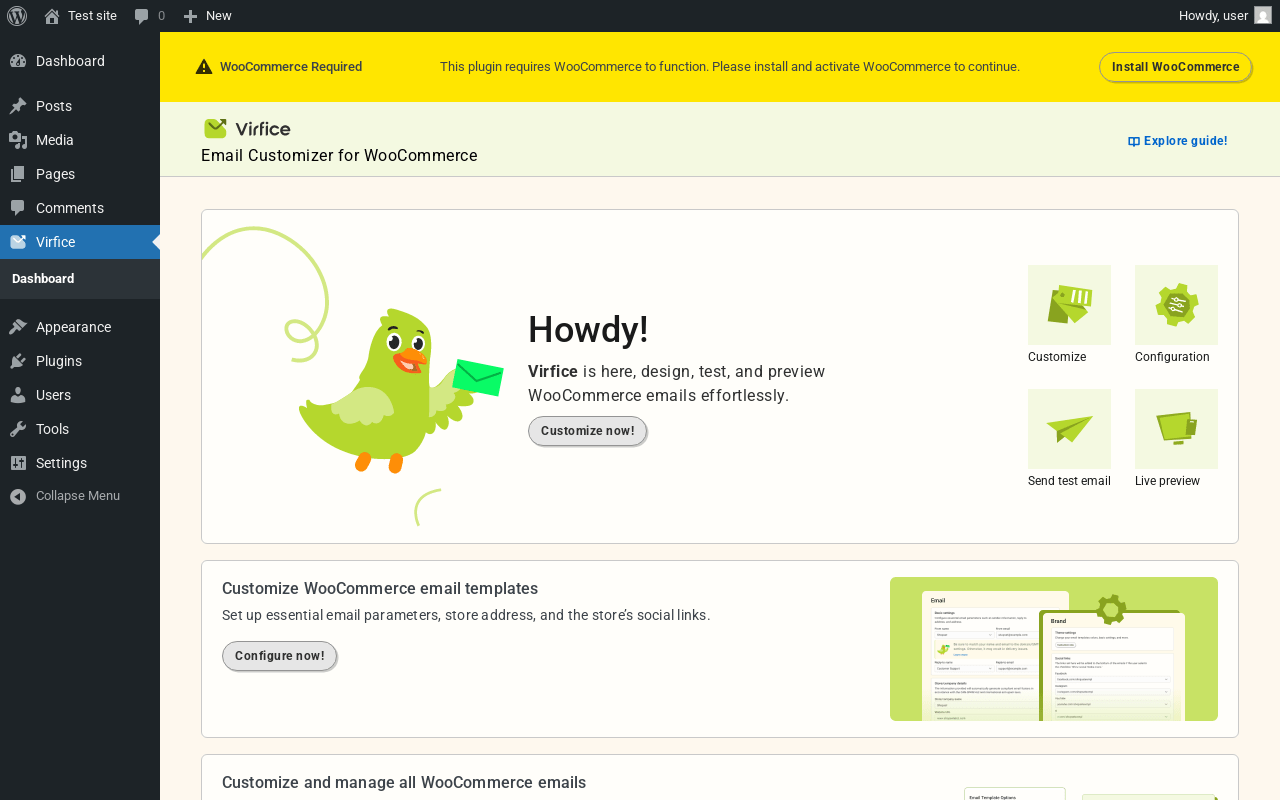Click the Email Customizer for WooCommerce subtitle
The image size is (1280, 800).
click(339, 156)
